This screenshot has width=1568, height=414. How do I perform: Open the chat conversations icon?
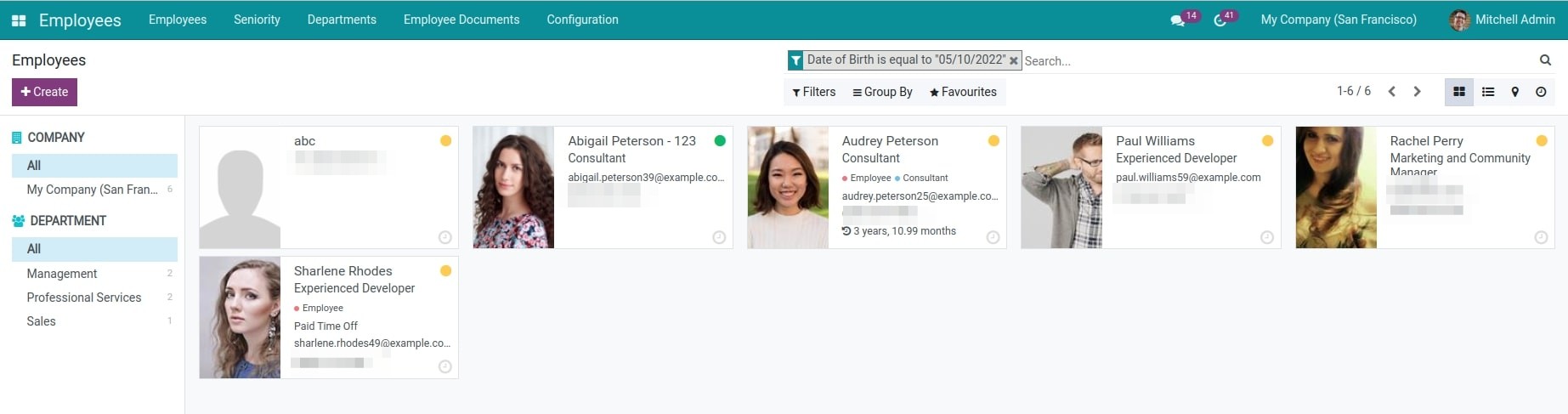1177,20
